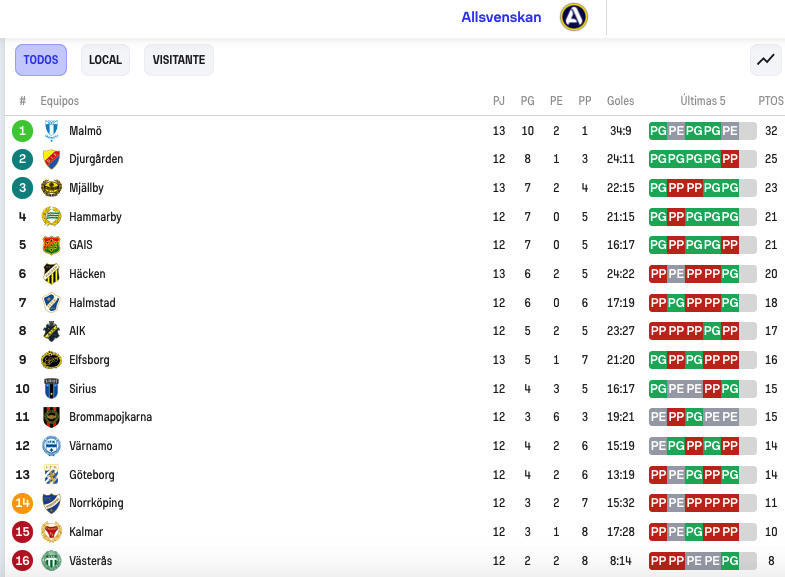Screen dimensions: 785x577
Task: Open the trend chart icon button
Action: [x=765, y=60]
